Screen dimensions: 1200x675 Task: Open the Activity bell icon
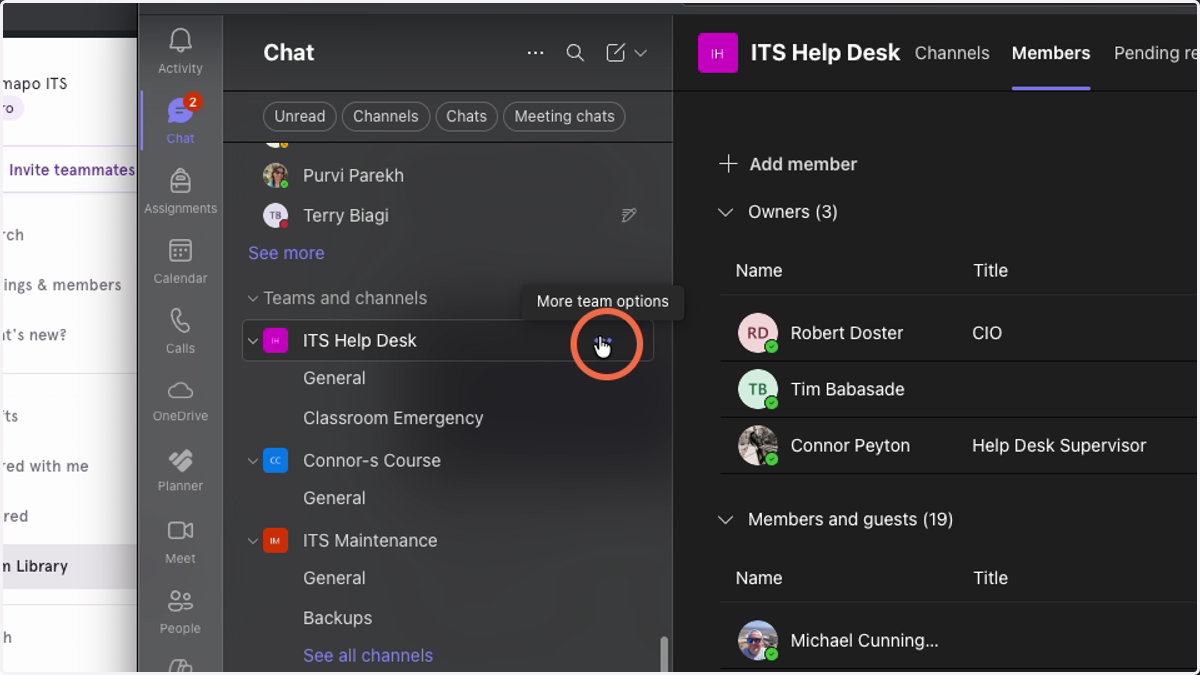click(180, 40)
